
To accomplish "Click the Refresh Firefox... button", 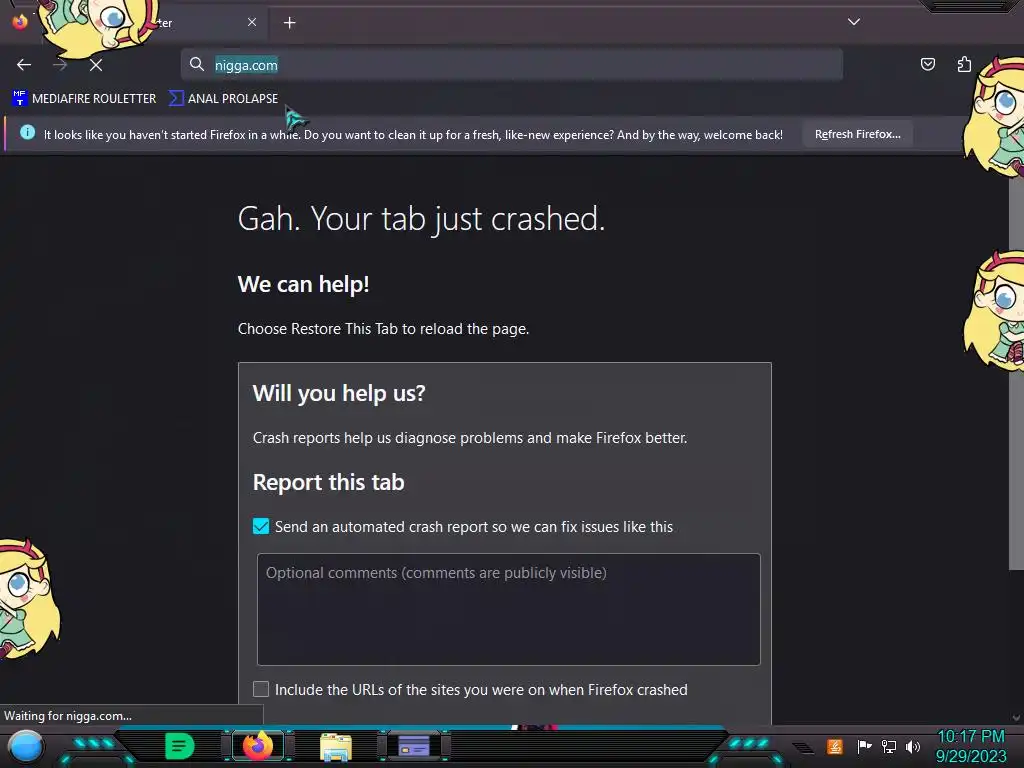I will point(857,134).
